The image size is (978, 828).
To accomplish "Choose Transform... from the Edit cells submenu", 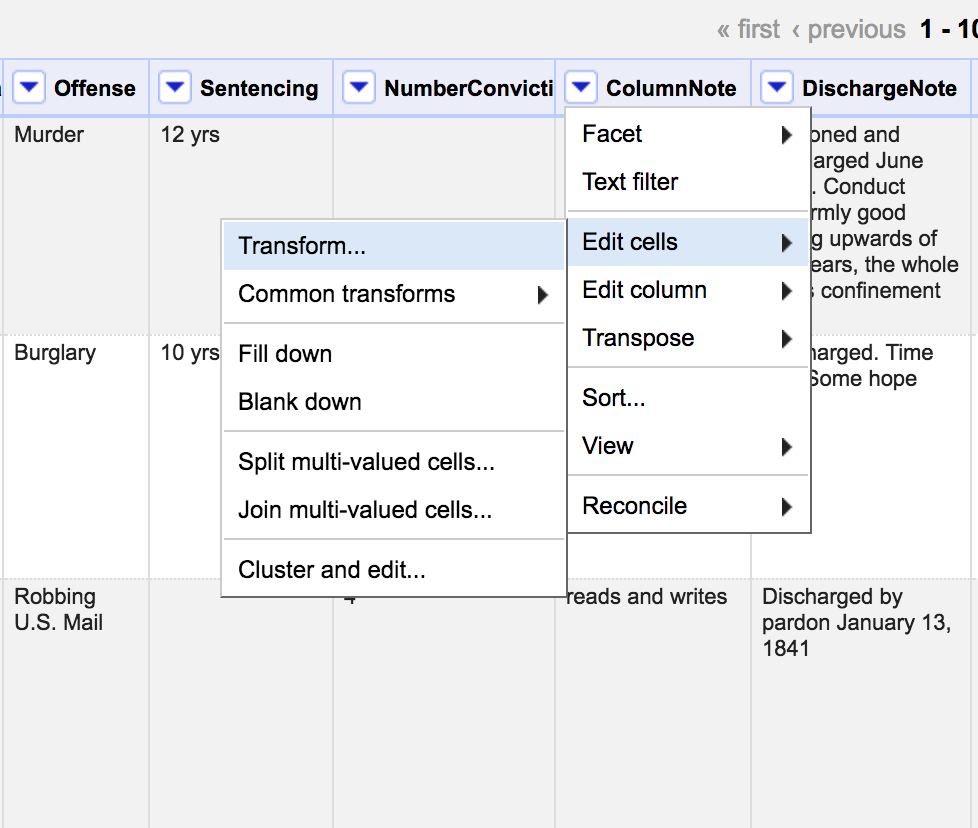I will [x=302, y=246].
